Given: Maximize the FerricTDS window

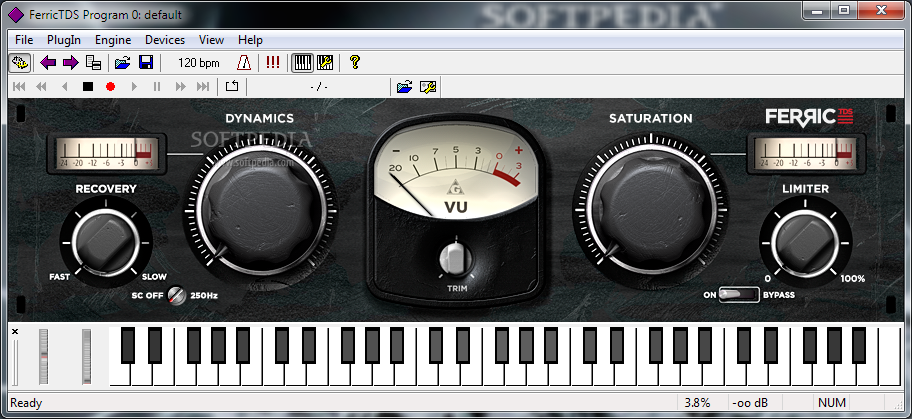Looking at the screenshot, I should [x=844, y=10].
